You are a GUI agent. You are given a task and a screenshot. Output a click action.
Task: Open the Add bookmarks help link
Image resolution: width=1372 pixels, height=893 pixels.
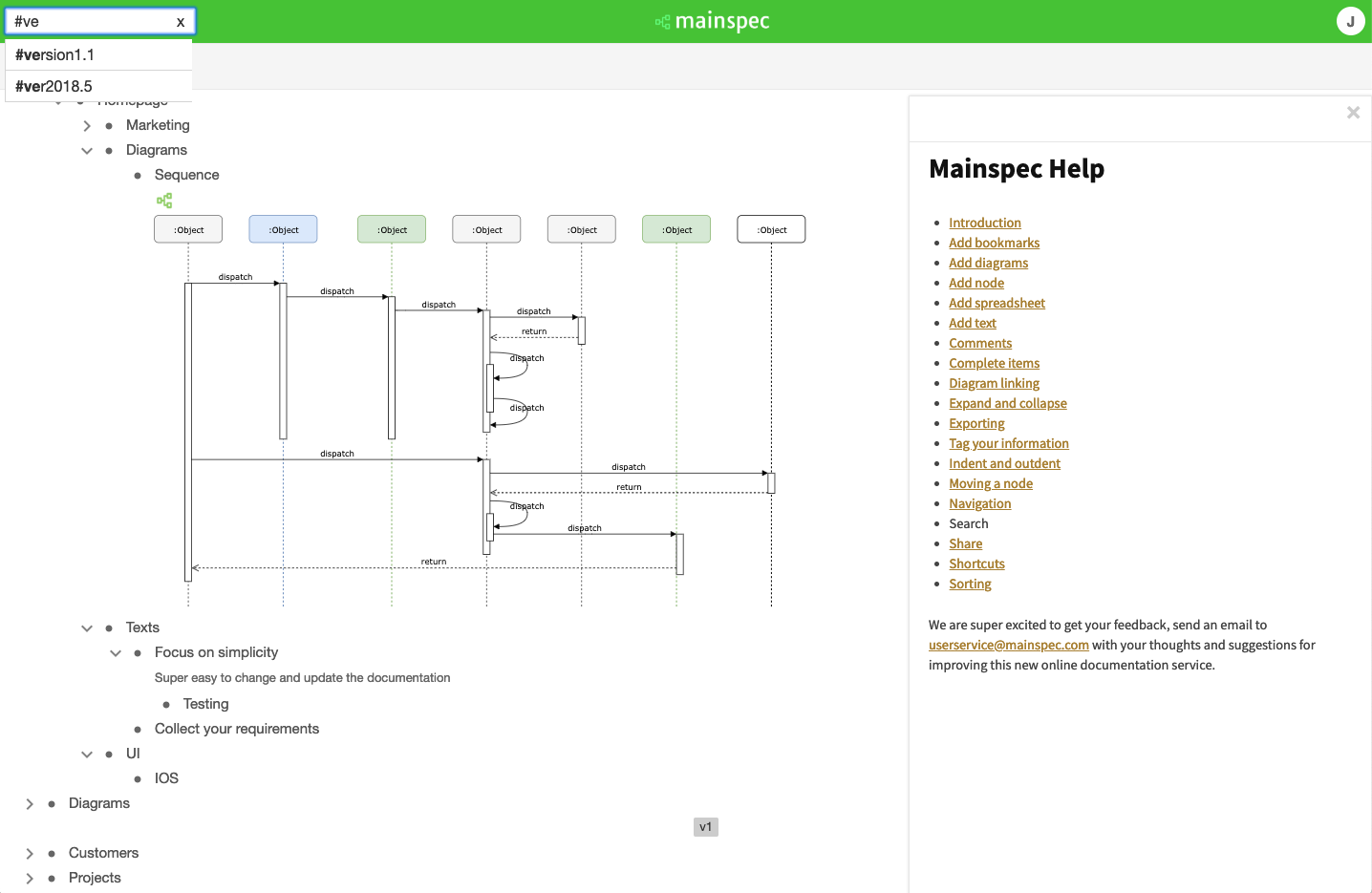[994, 243]
